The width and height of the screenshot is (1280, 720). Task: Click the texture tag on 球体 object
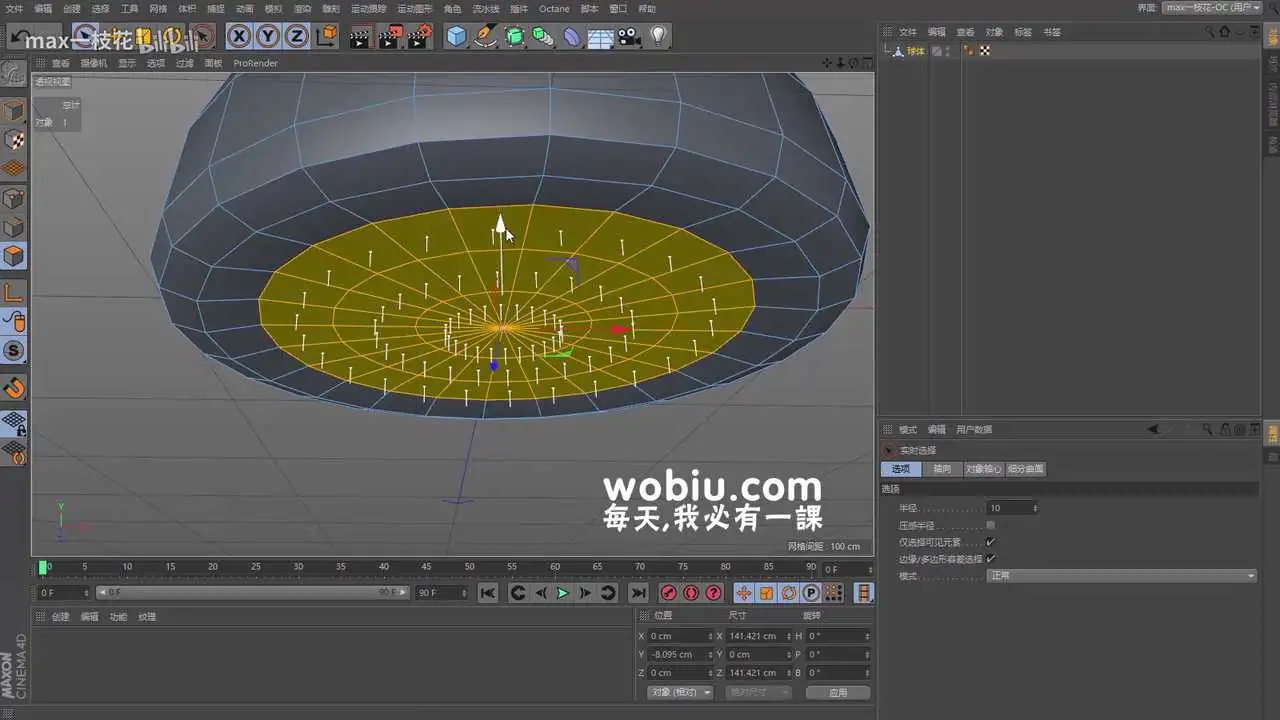pyautogui.click(x=985, y=51)
